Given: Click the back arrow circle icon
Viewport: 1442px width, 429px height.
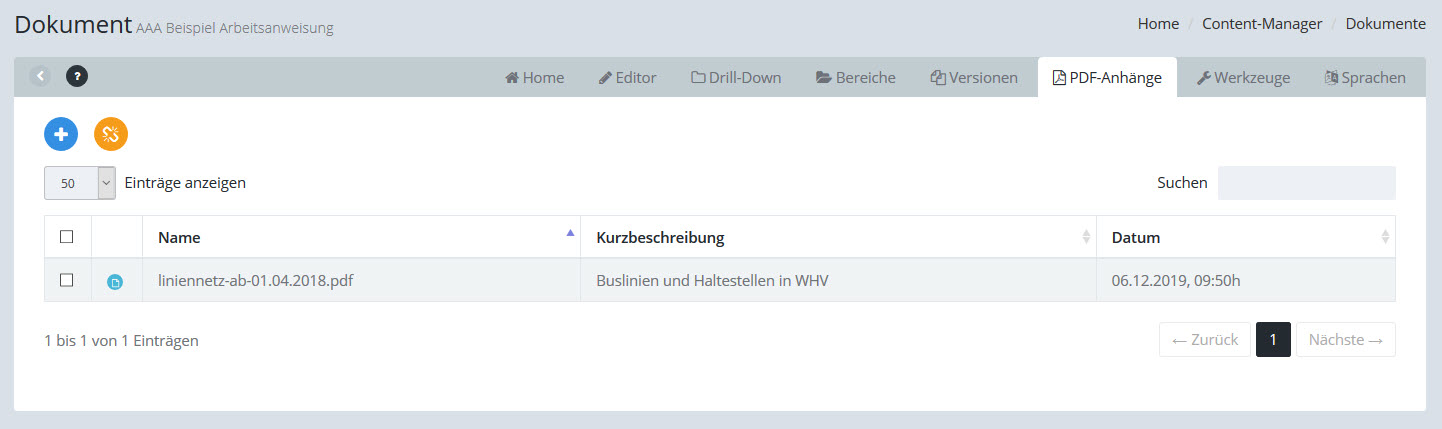Looking at the screenshot, I should tap(40, 76).
